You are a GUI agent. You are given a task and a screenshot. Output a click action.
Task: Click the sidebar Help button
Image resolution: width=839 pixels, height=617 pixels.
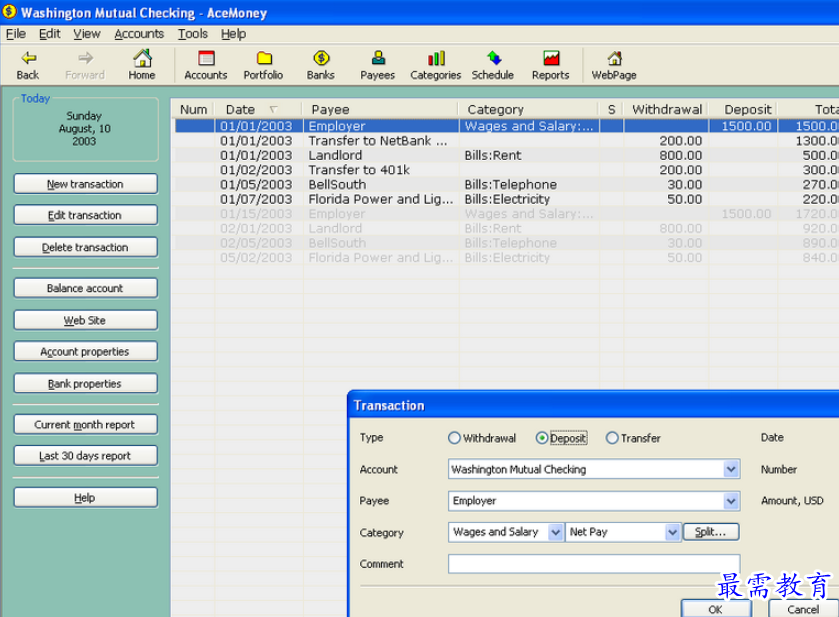click(86, 497)
